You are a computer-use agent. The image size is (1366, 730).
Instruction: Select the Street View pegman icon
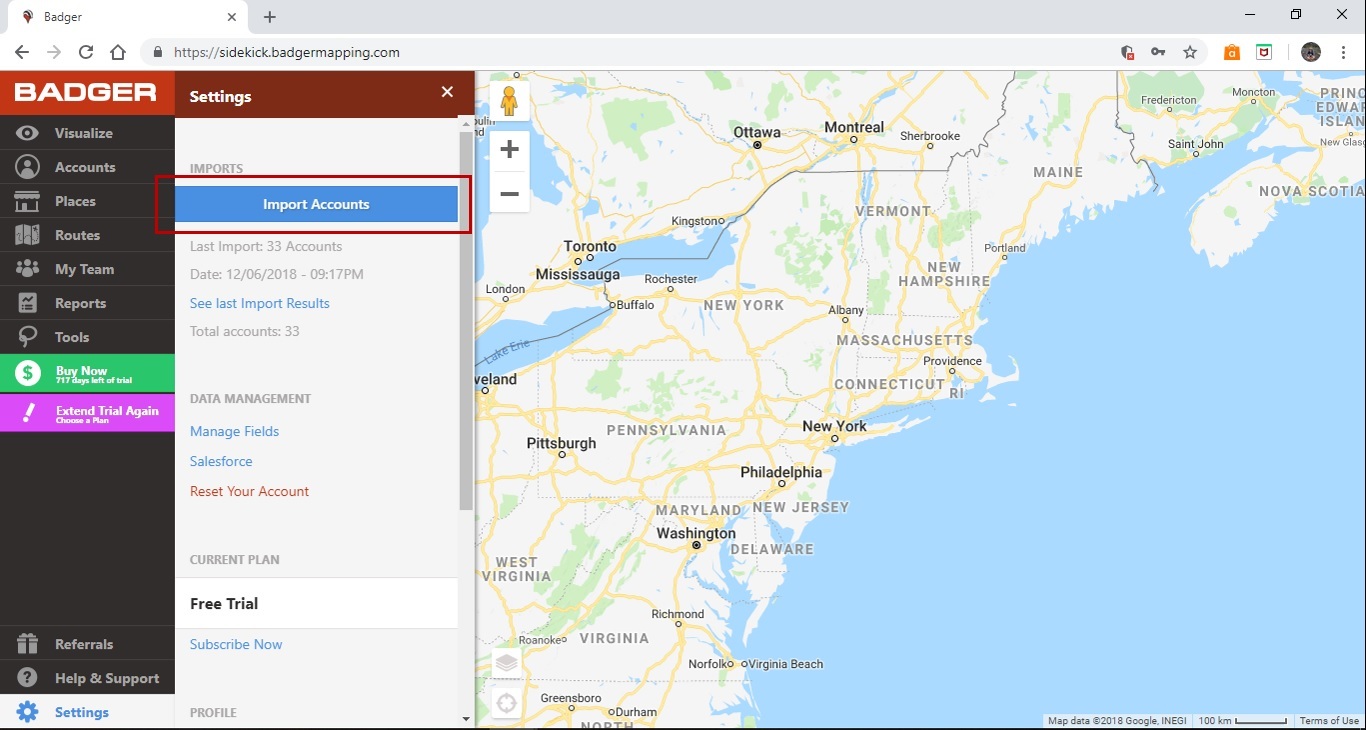pyautogui.click(x=509, y=101)
